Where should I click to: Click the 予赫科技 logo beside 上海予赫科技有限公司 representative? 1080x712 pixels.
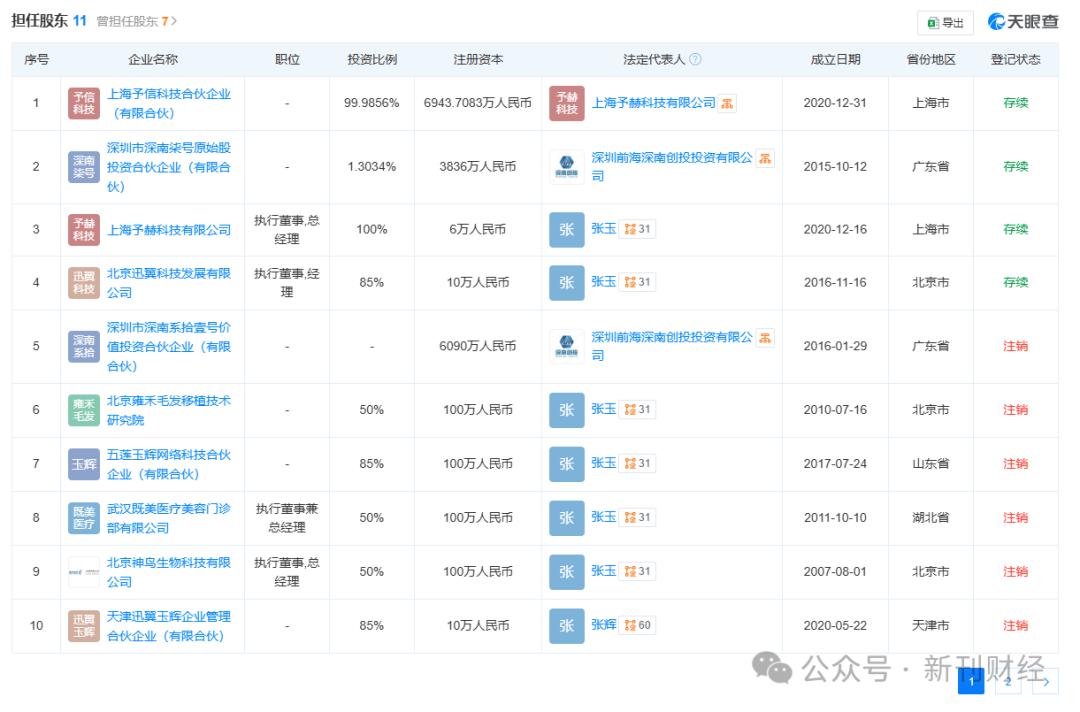pyautogui.click(x=567, y=103)
